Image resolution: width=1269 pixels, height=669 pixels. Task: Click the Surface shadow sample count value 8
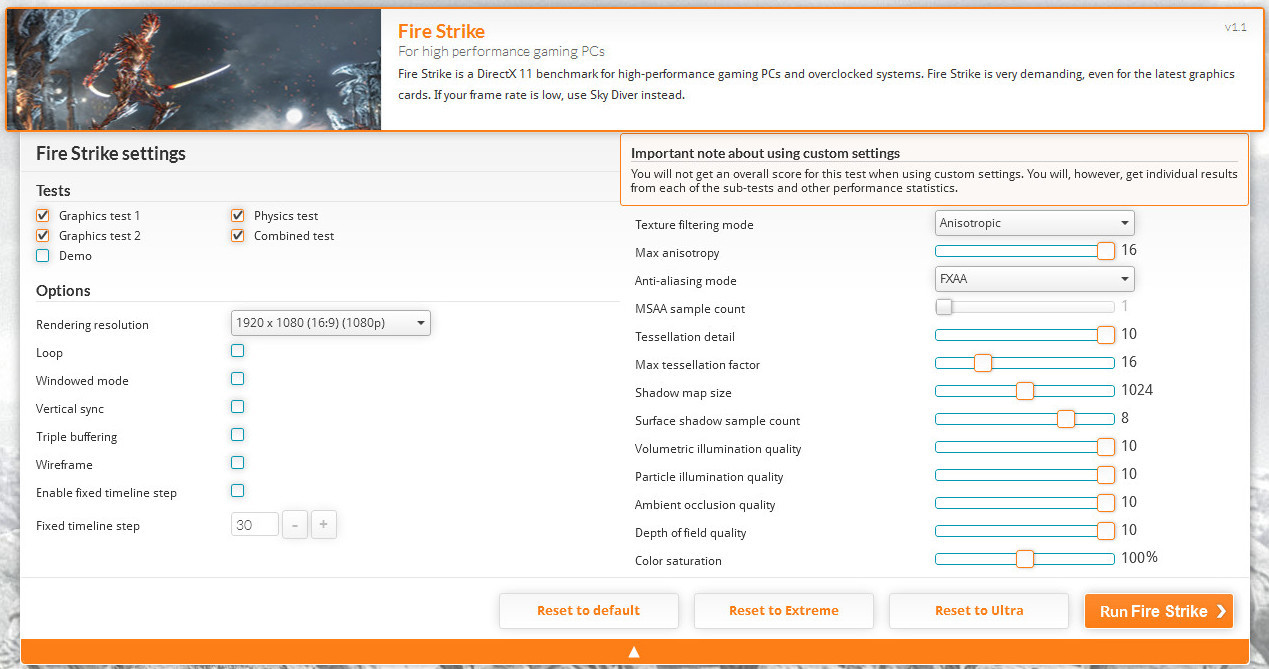pos(1125,418)
